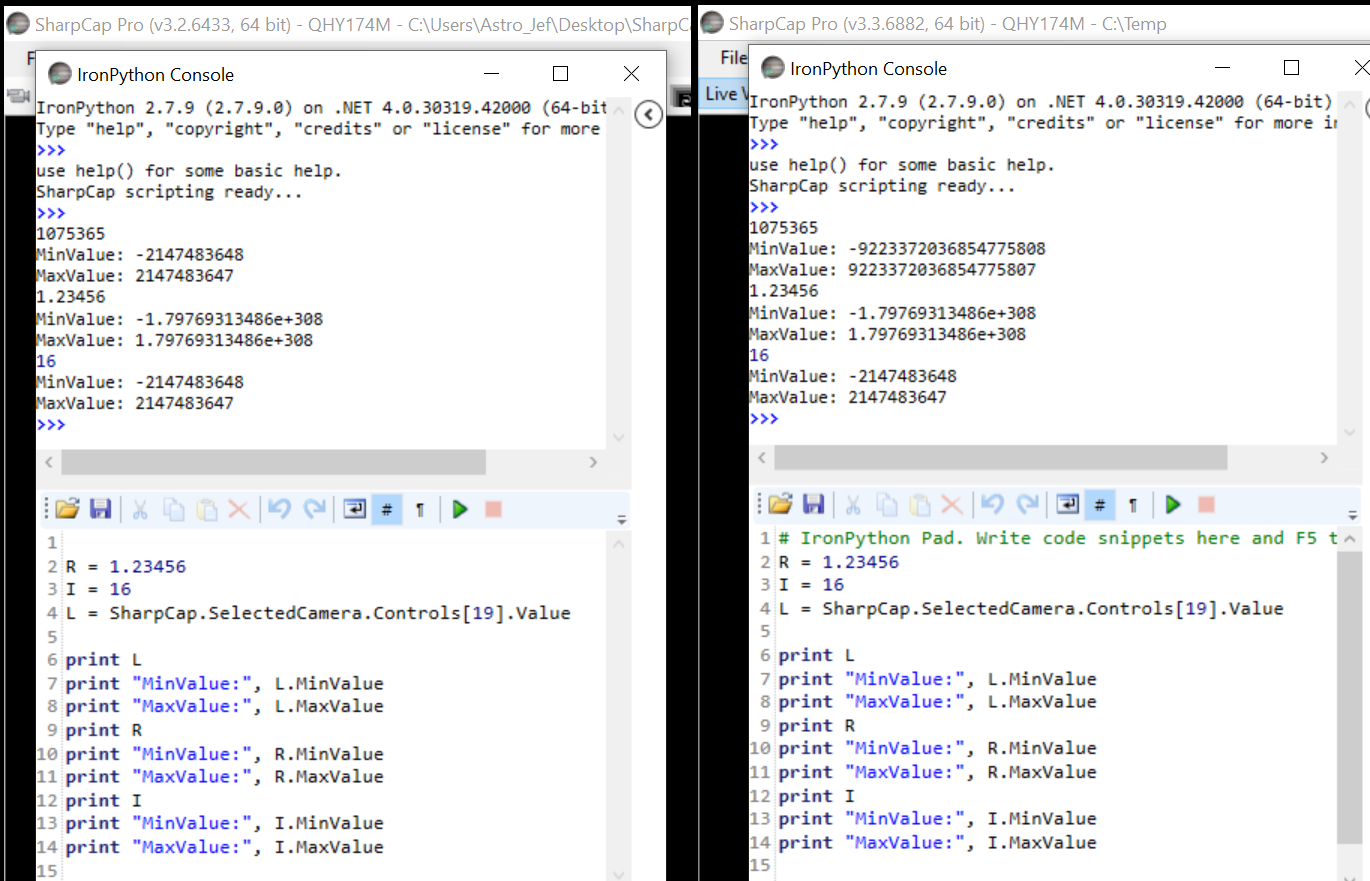Close the left IronPython Console window
This screenshot has height=881, width=1370.
631,74
